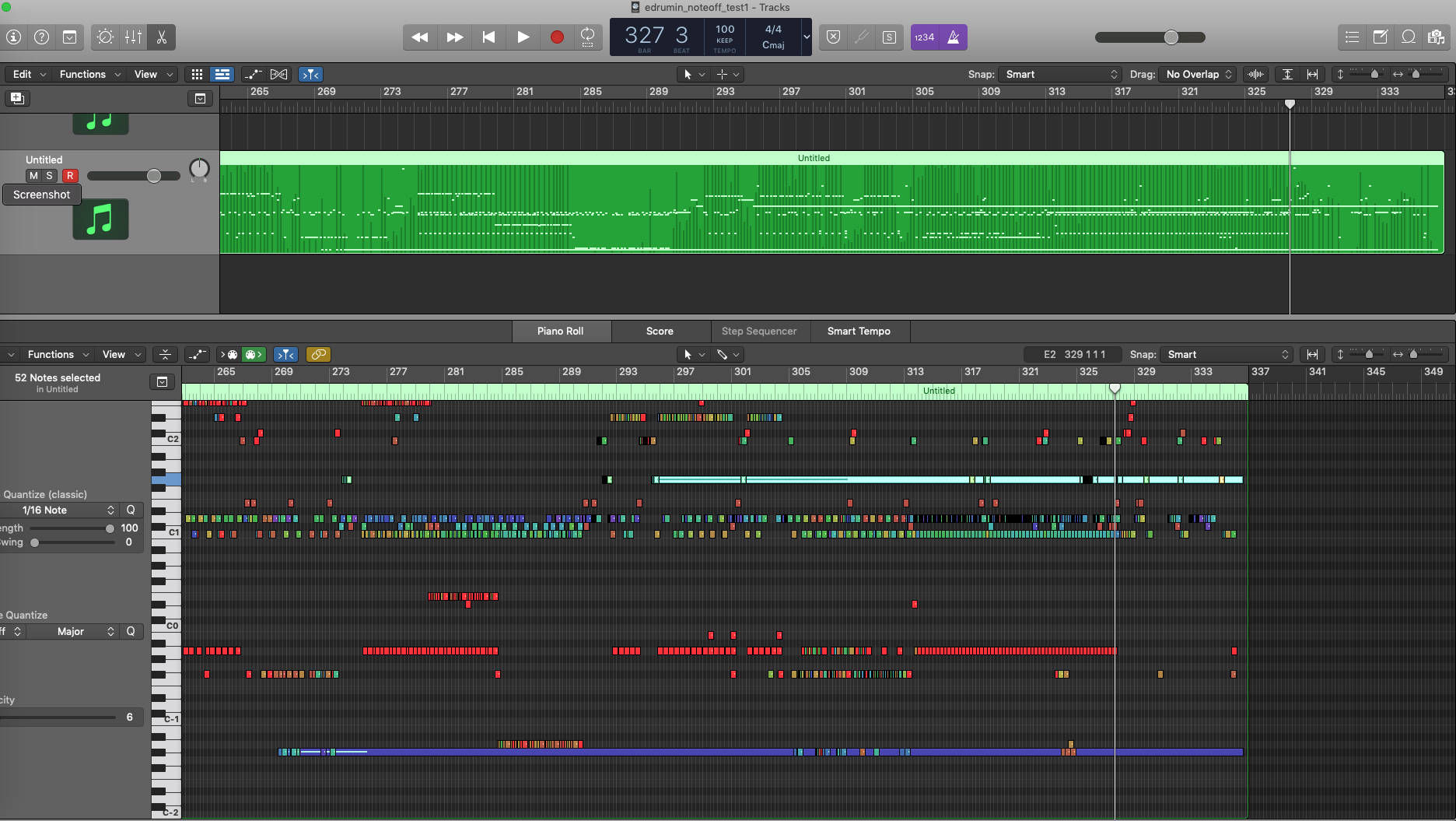Select the Untitled green MIDI region
This screenshot has height=821, width=1456.
[831, 202]
